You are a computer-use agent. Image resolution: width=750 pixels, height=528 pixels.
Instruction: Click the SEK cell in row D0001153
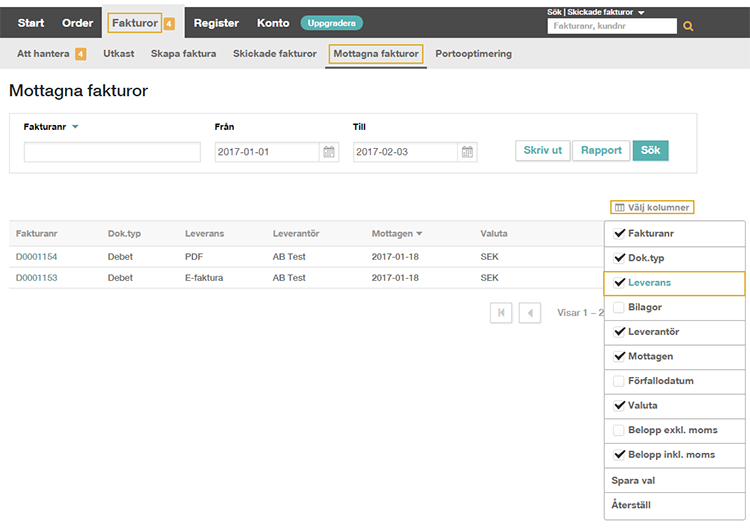coord(489,278)
